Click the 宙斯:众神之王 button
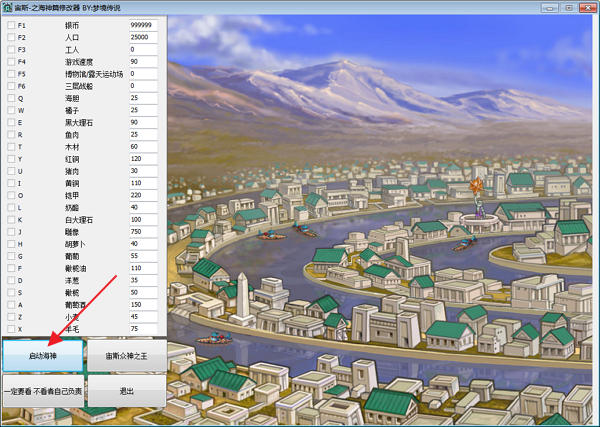The width and height of the screenshot is (600, 427). tap(126, 355)
